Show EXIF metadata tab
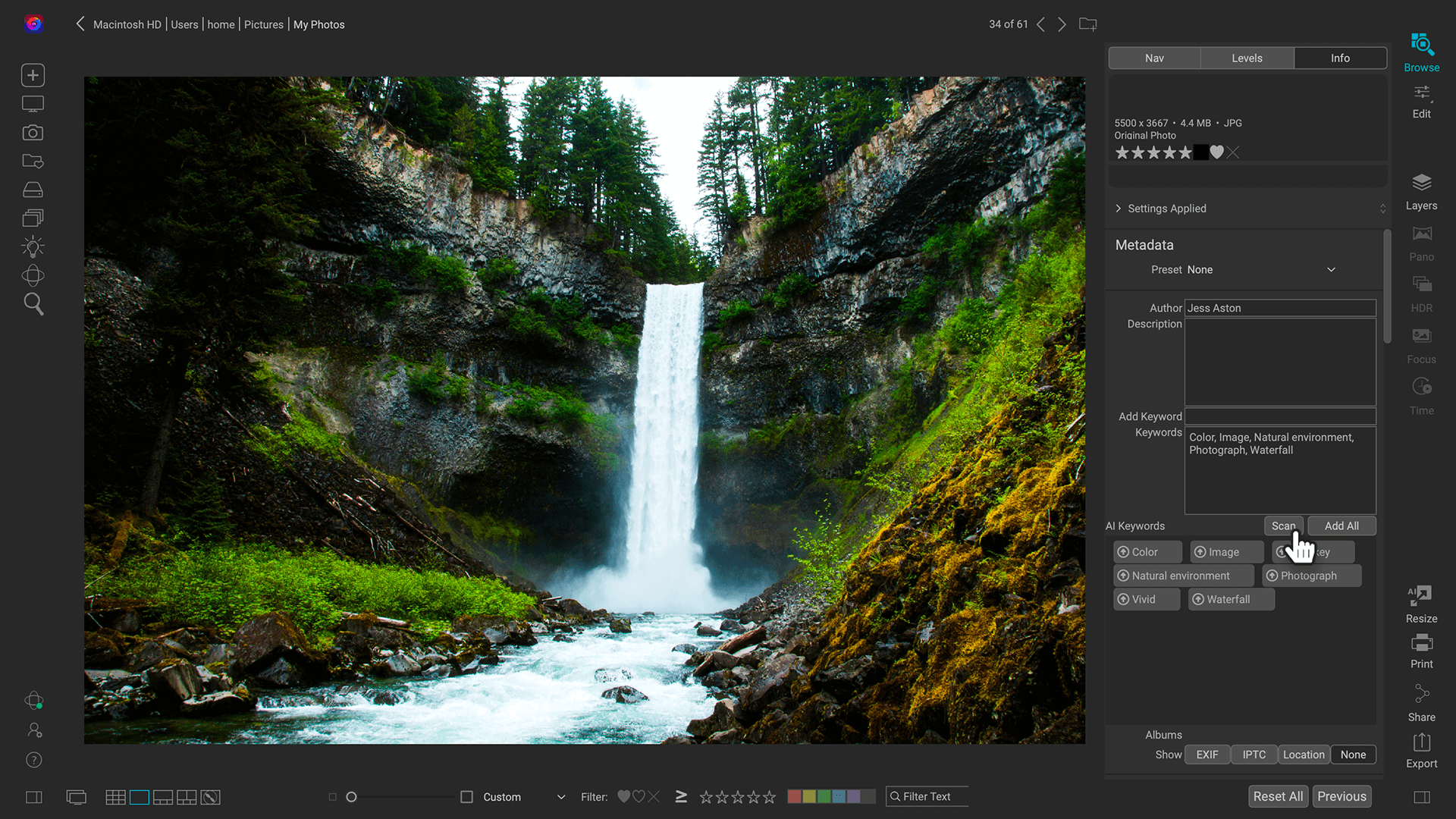1456x819 pixels. 1207,755
